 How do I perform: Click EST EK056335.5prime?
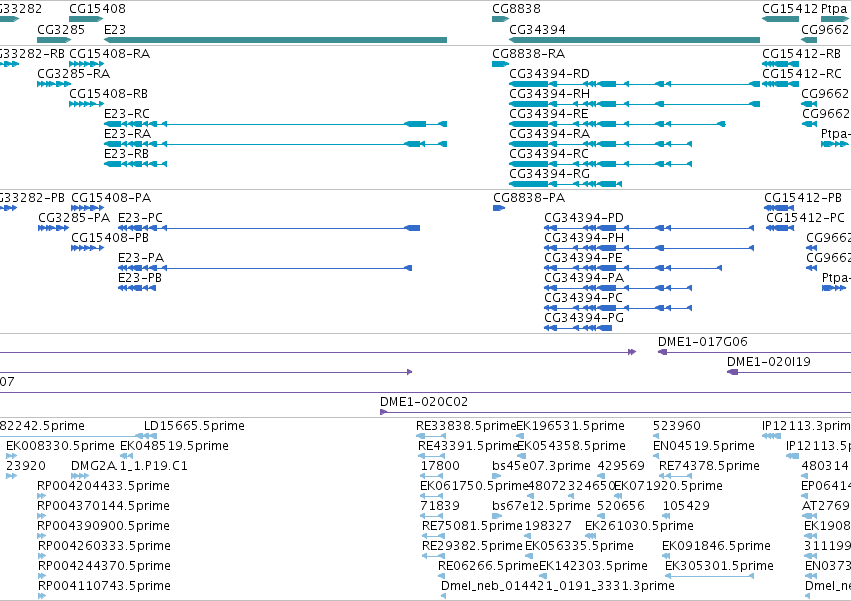pos(579,546)
